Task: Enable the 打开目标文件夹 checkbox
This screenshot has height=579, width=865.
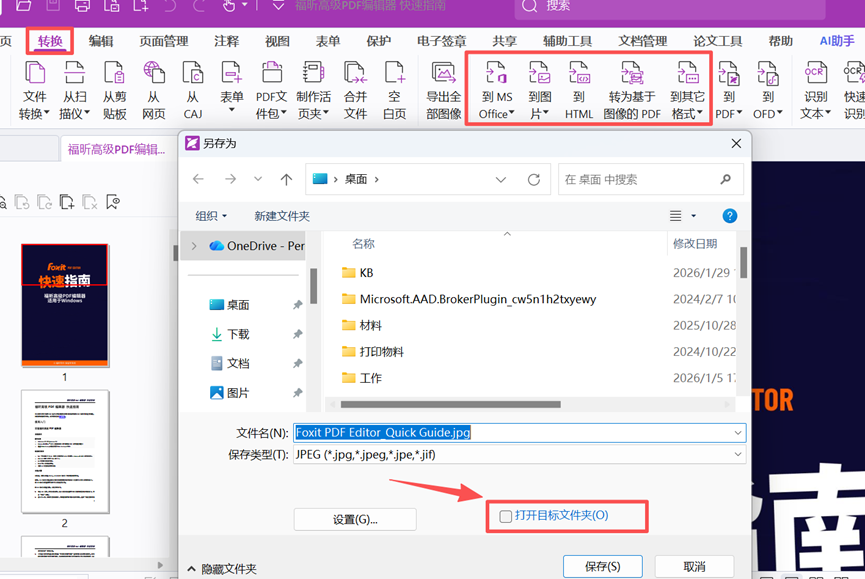Action: pos(506,516)
